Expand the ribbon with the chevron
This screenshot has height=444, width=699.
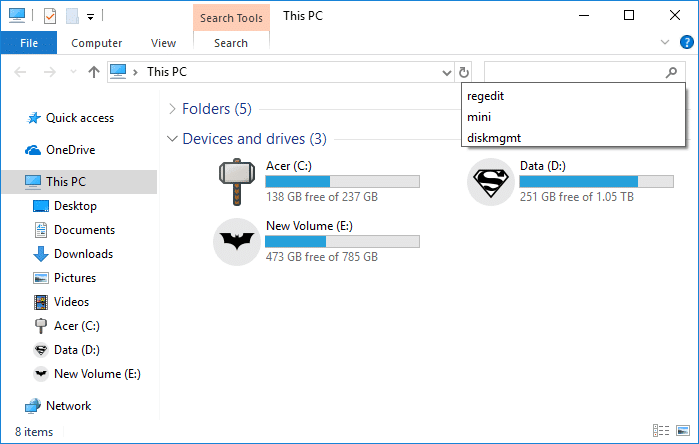point(665,42)
